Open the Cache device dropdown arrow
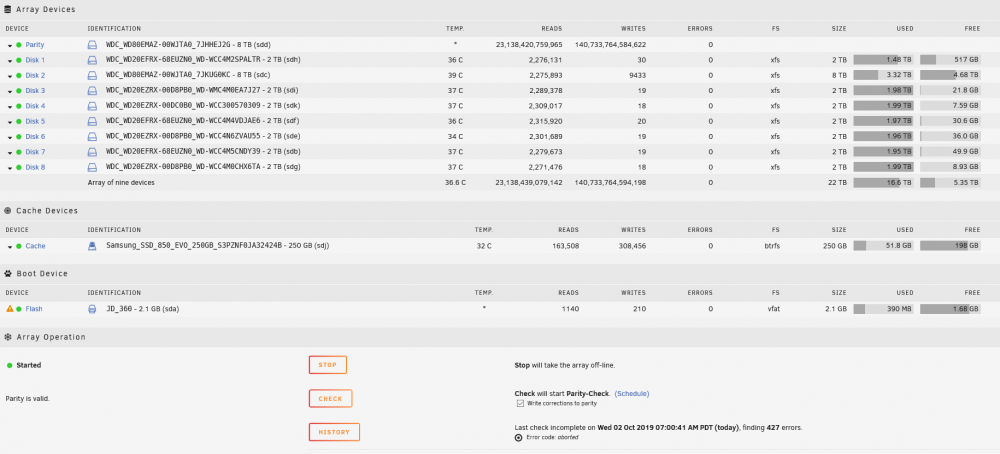This screenshot has width=1000, height=454. pyautogui.click(x=10, y=247)
